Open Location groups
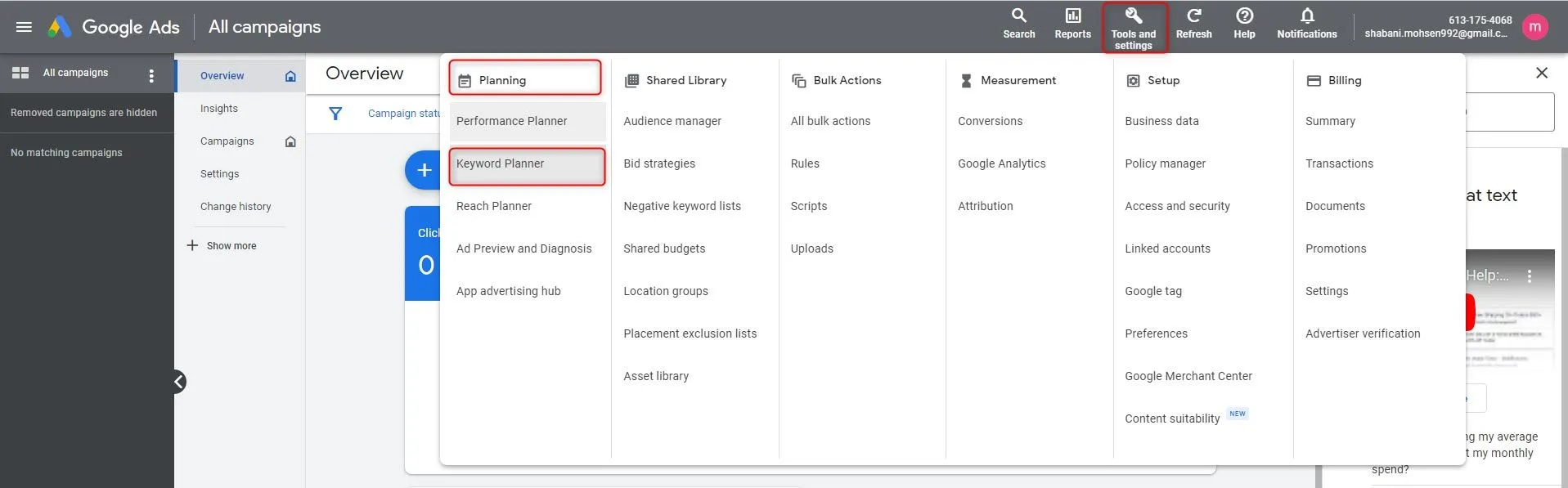The image size is (1568, 488). tap(666, 291)
